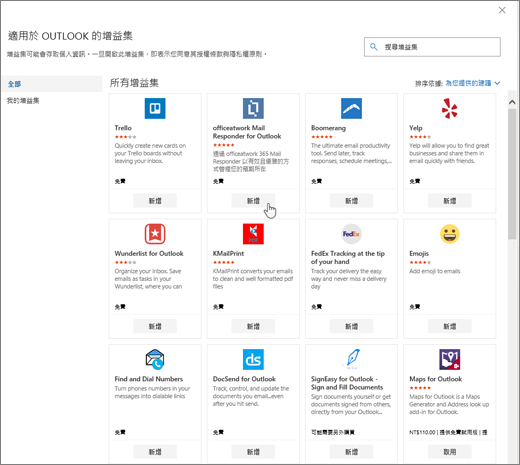Close the add-ins dialog
Screen dimensions: 520x465
502,10
